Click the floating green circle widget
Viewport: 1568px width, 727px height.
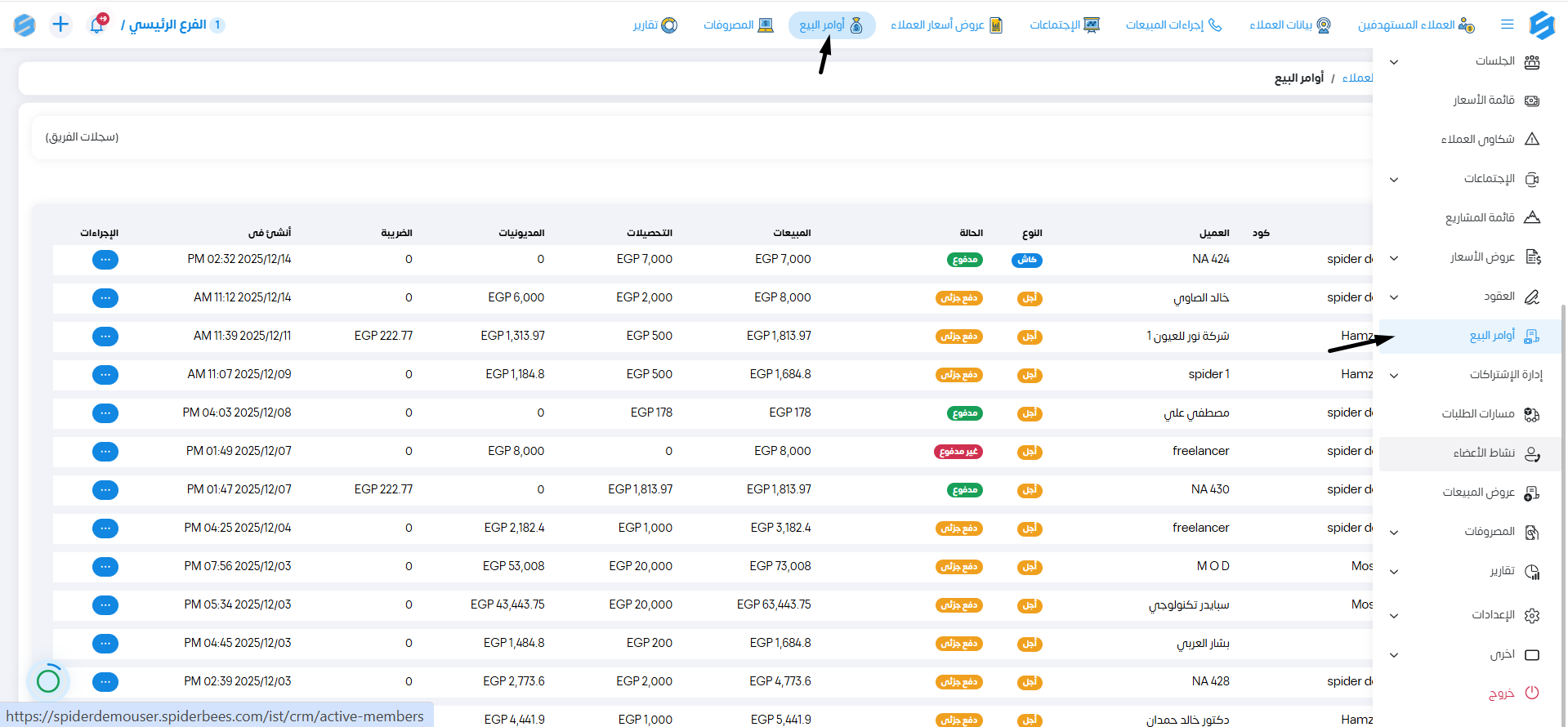click(x=48, y=680)
